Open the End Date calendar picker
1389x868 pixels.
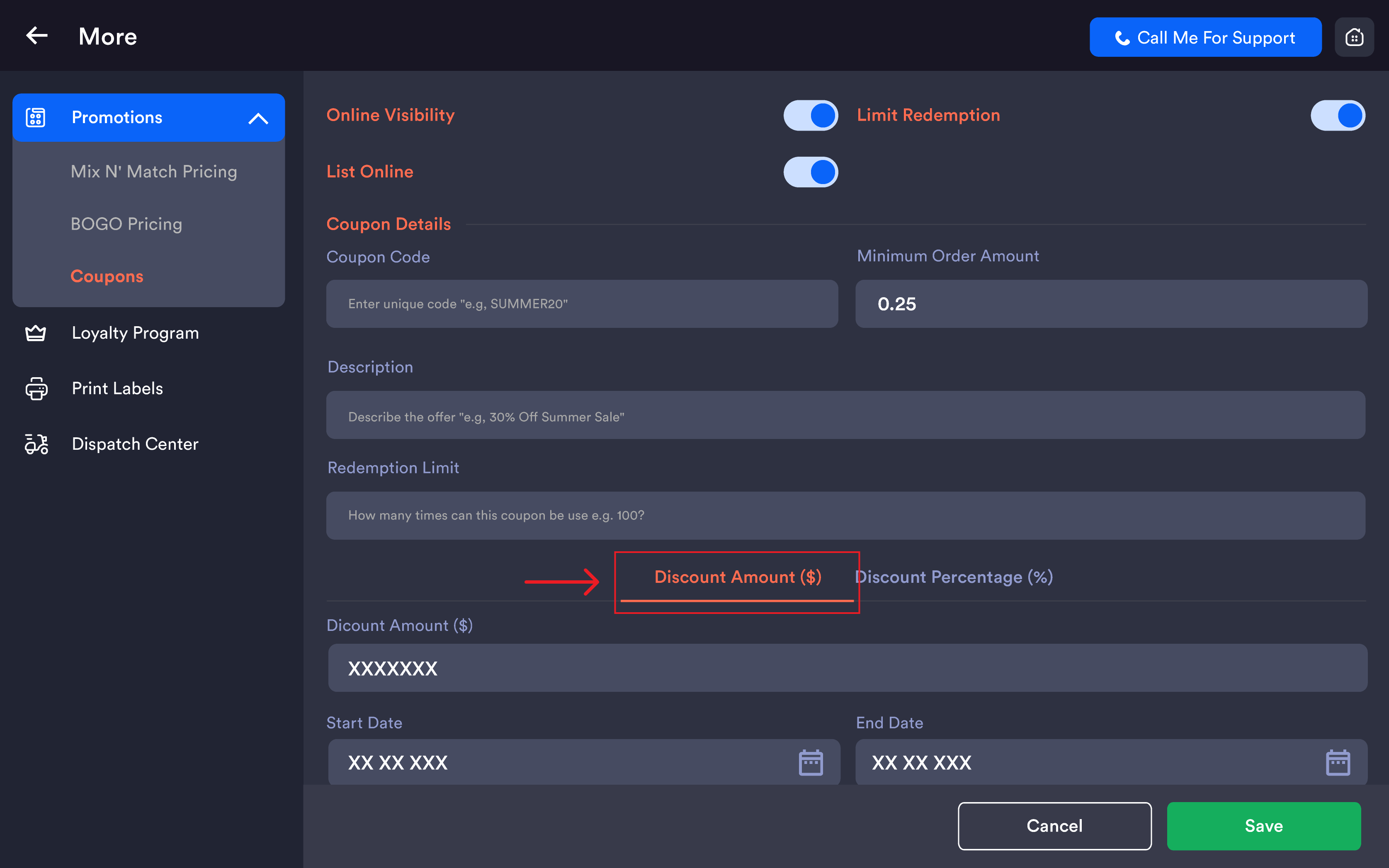pos(1338,762)
